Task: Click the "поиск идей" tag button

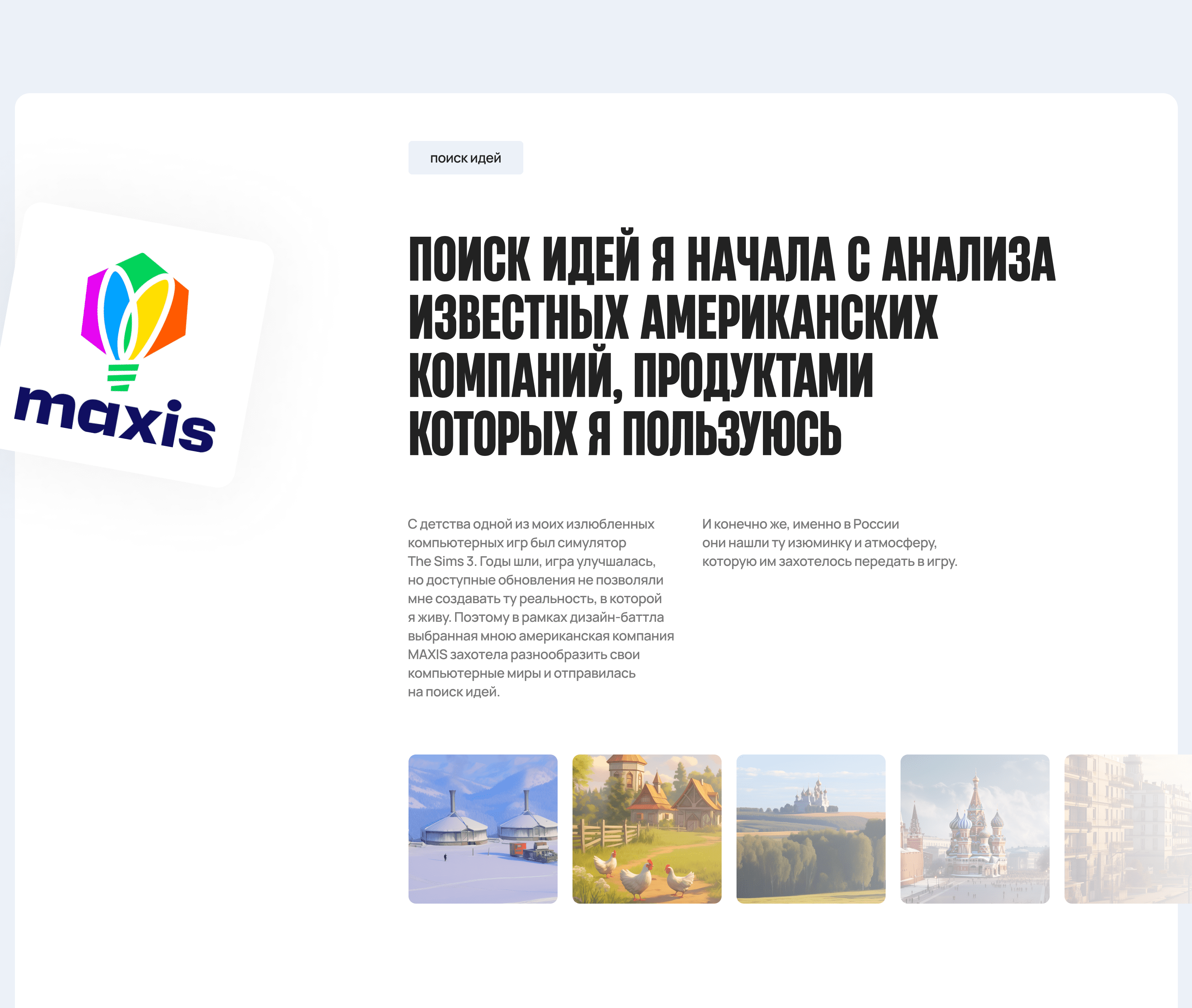Action: (465, 158)
